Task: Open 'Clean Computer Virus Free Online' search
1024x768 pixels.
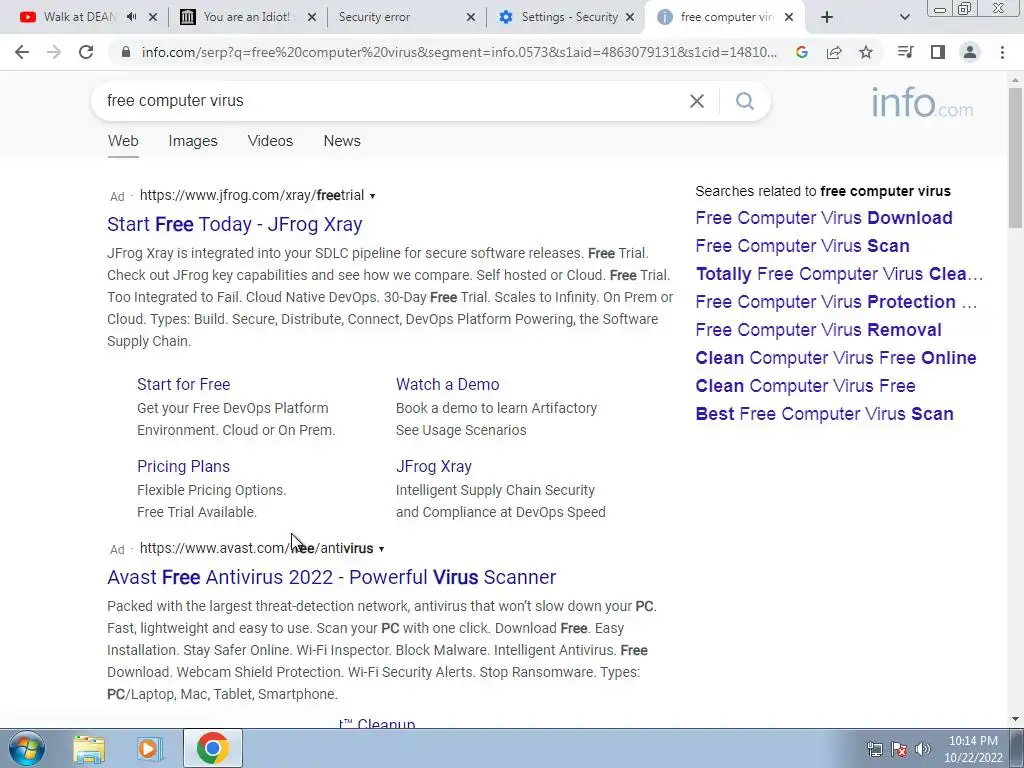Action: (x=836, y=359)
